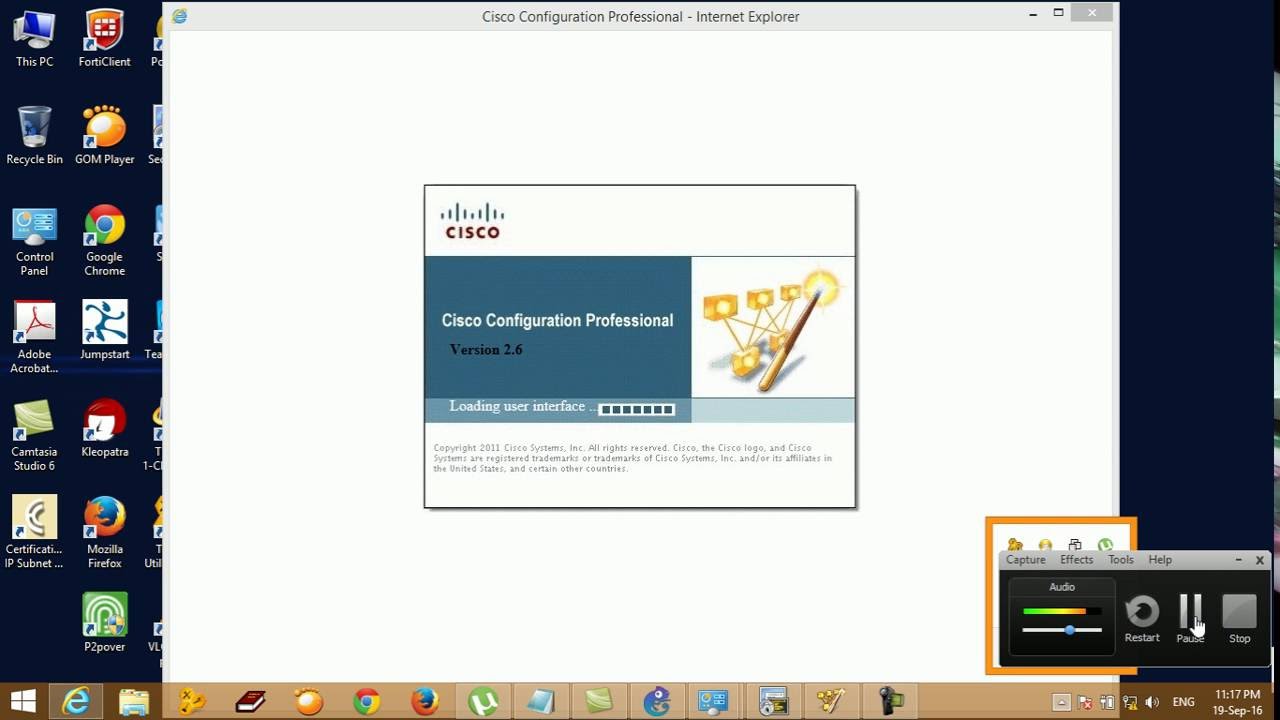Open Certification IP Subnet desktop file

[x=34, y=532]
